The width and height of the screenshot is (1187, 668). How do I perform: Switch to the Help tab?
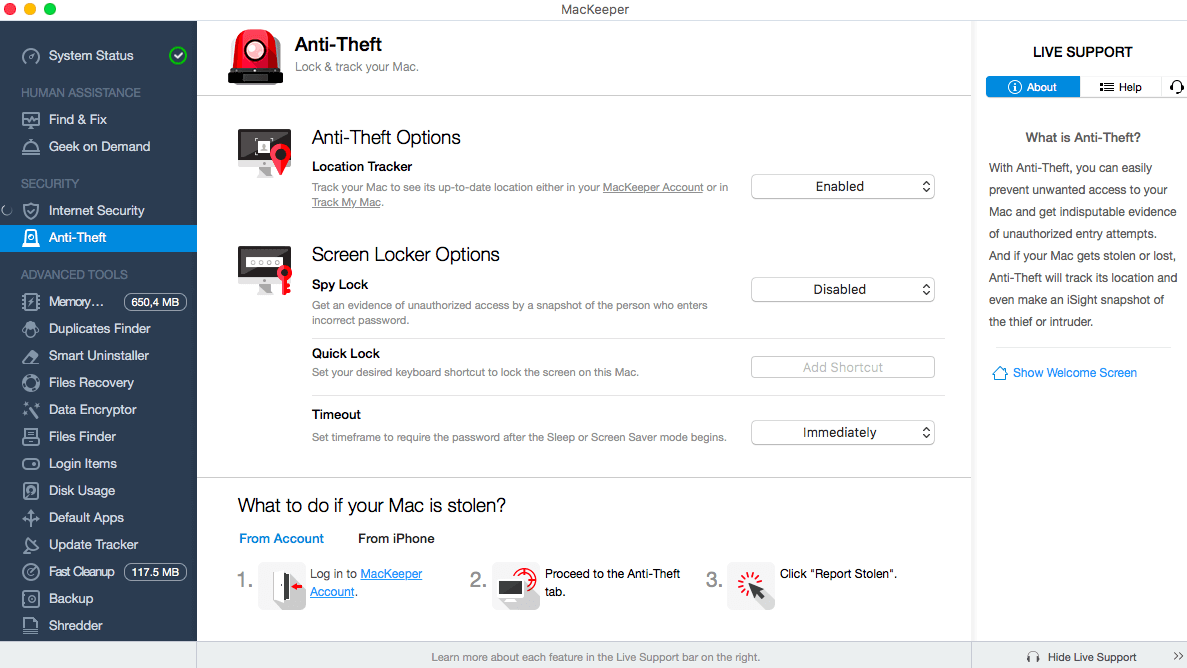pyautogui.click(x=1120, y=87)
